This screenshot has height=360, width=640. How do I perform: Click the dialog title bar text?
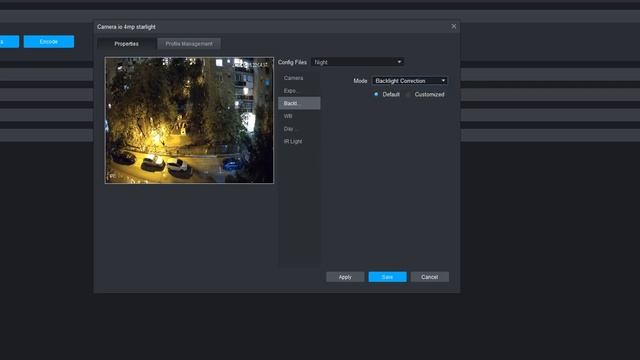pos(126,27)
